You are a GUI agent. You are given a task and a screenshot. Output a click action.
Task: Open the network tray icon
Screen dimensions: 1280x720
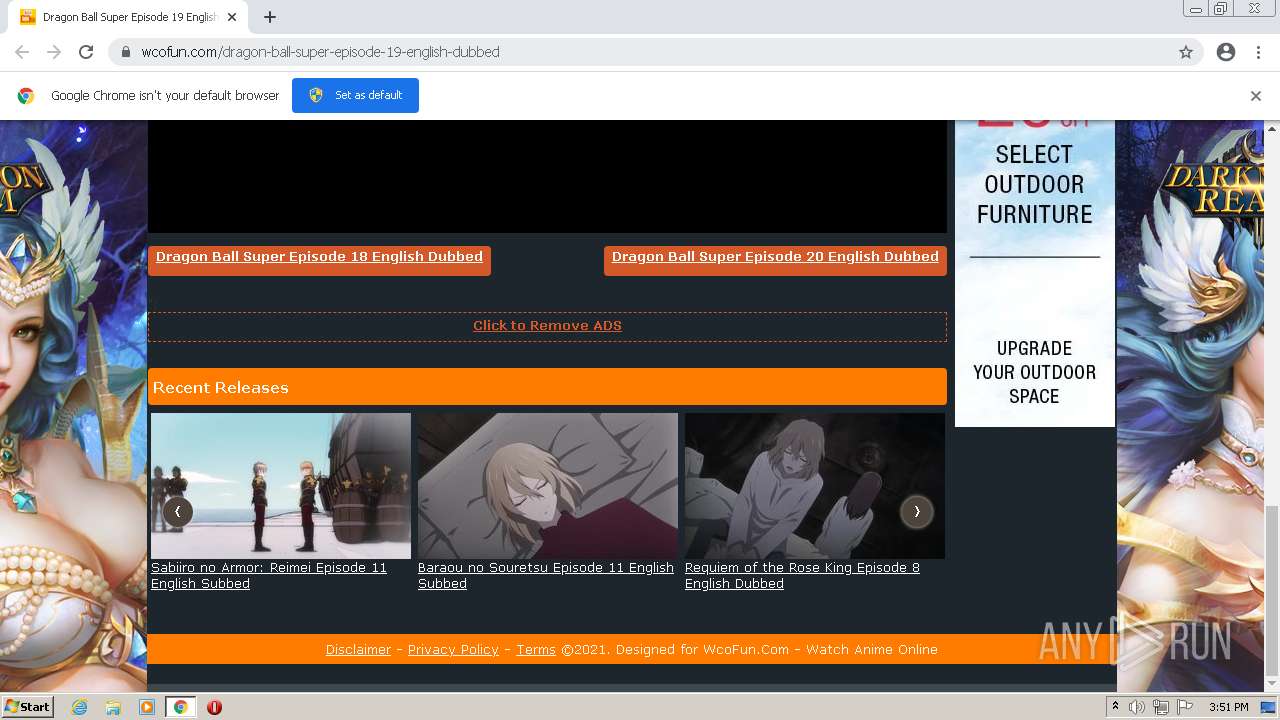1161,707
